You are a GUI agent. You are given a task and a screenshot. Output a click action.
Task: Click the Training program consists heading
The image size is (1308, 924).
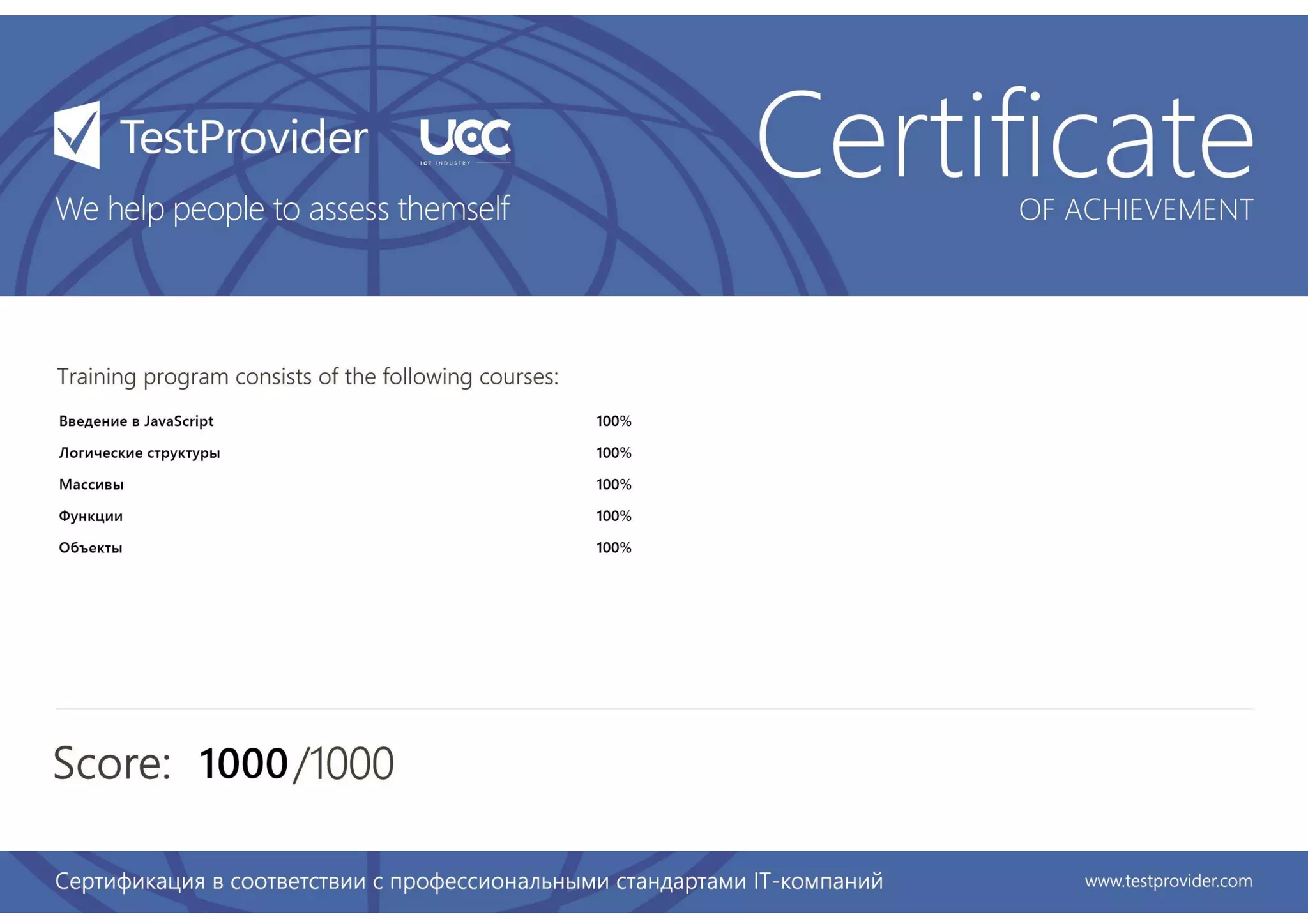pos(308,377)
